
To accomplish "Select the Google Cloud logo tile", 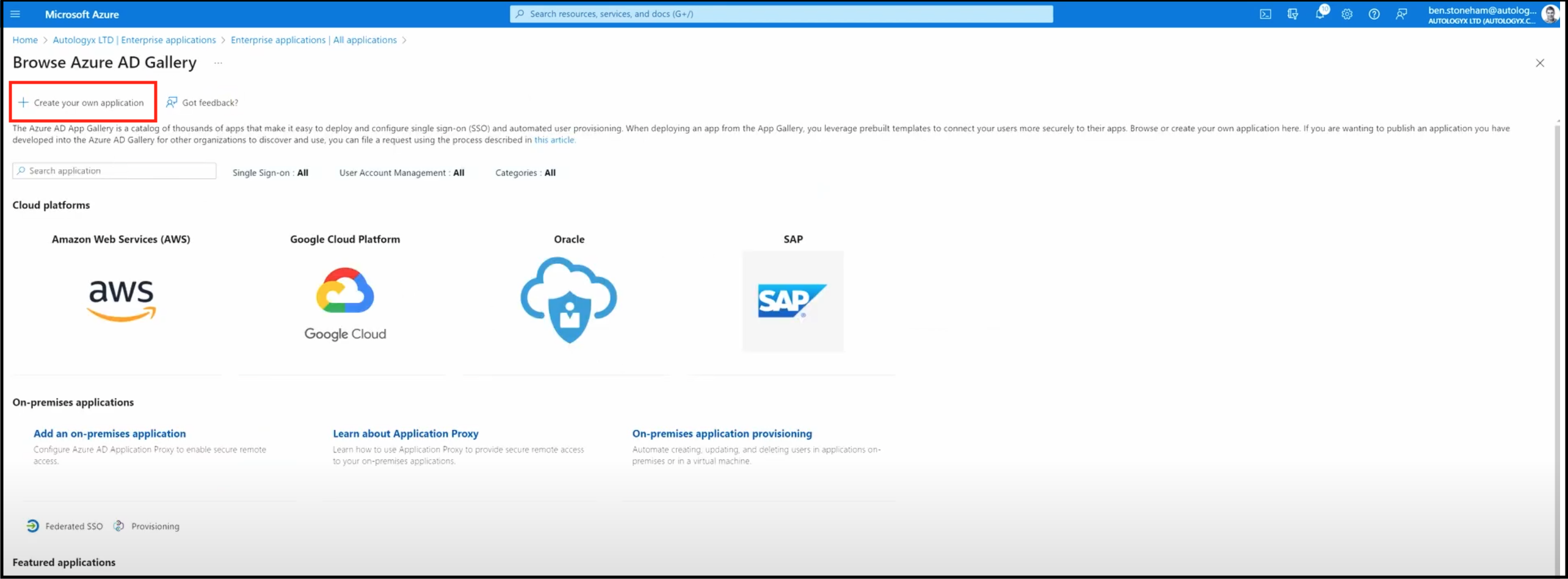I will coord(345,304).
